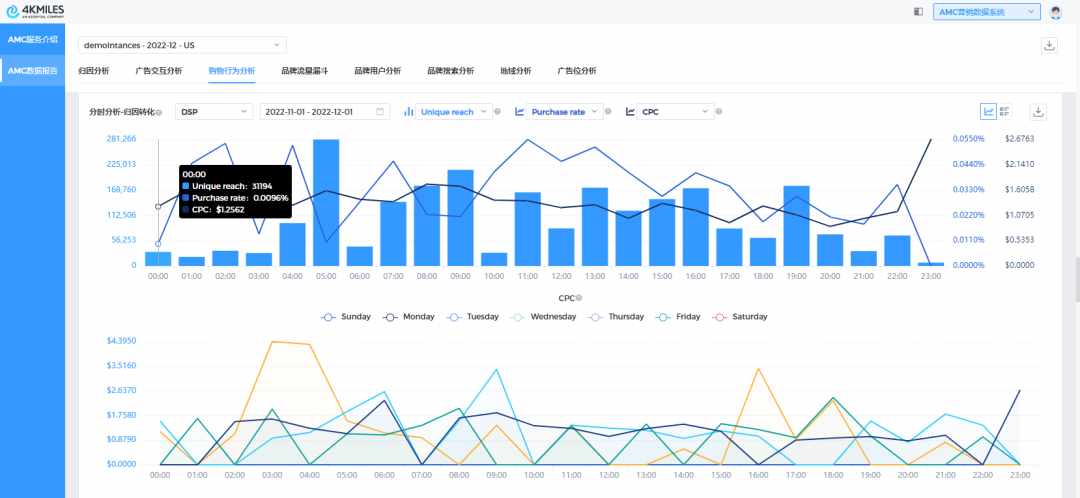
Task: Expand the demoIntances - 2022-12 - US selector
Action: pos(183,45)
